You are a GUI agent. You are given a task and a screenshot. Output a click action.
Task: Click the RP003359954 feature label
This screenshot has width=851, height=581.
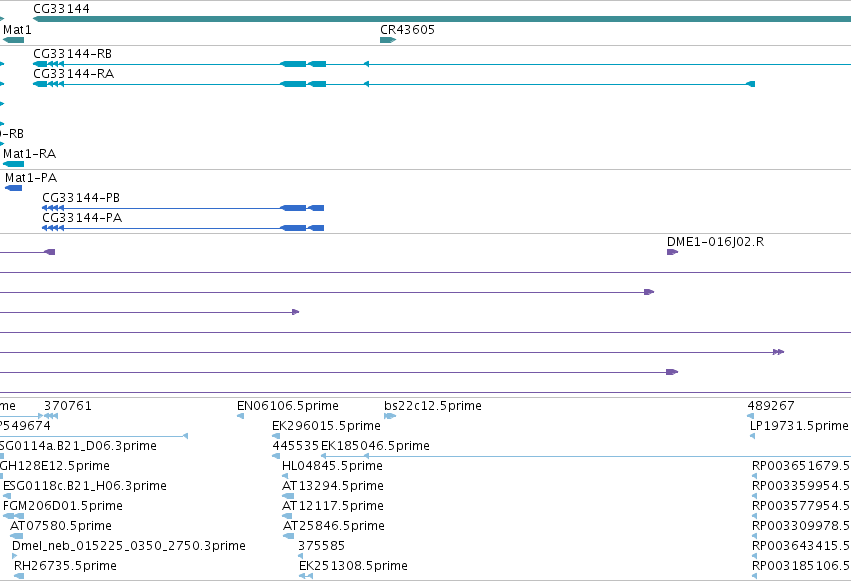pyautogui.click(x=801, y=486)
